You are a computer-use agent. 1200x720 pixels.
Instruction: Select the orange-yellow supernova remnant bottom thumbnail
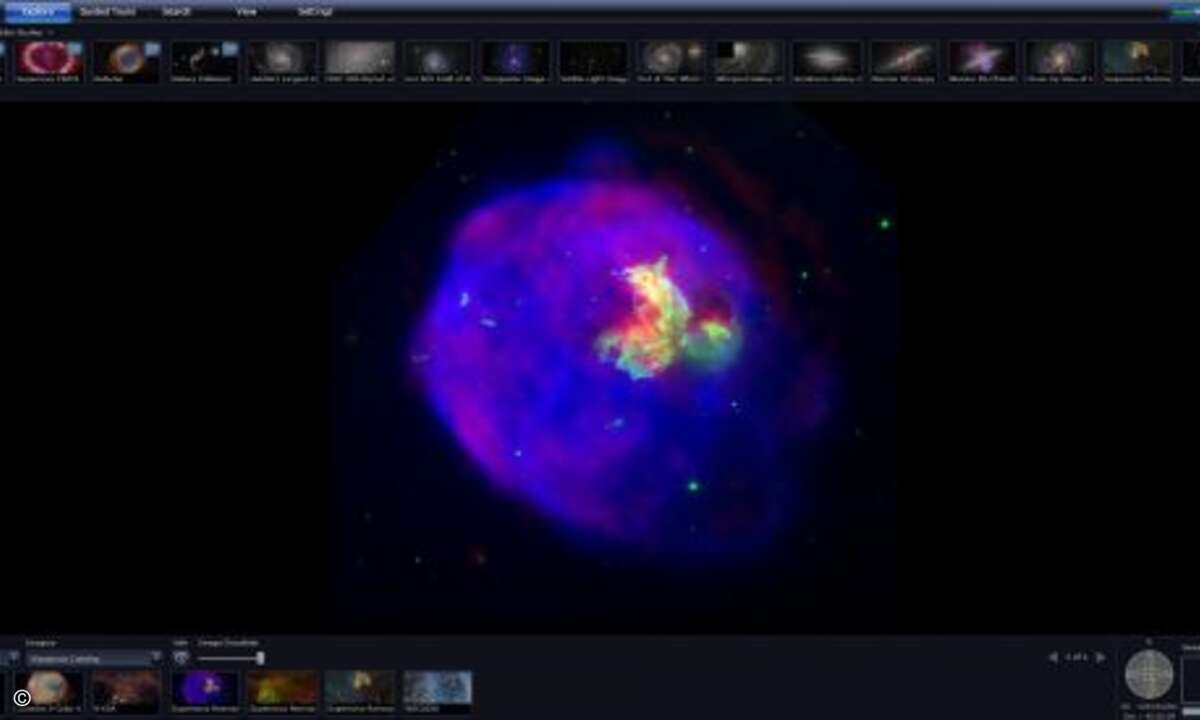click(282, 691)
